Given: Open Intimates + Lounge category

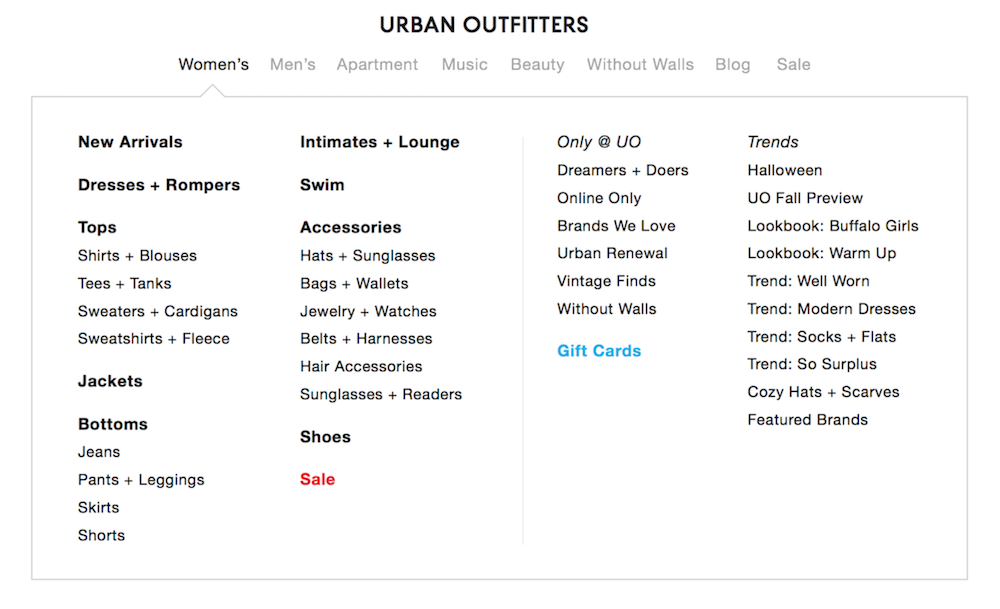Looking at the screenshot, I should [379, 142].
